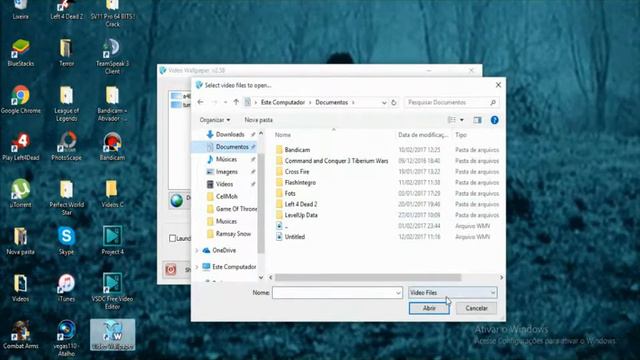Open the uTorrent desktop icon
Viewport: 640px width, 360px height.
pos(20,193)
